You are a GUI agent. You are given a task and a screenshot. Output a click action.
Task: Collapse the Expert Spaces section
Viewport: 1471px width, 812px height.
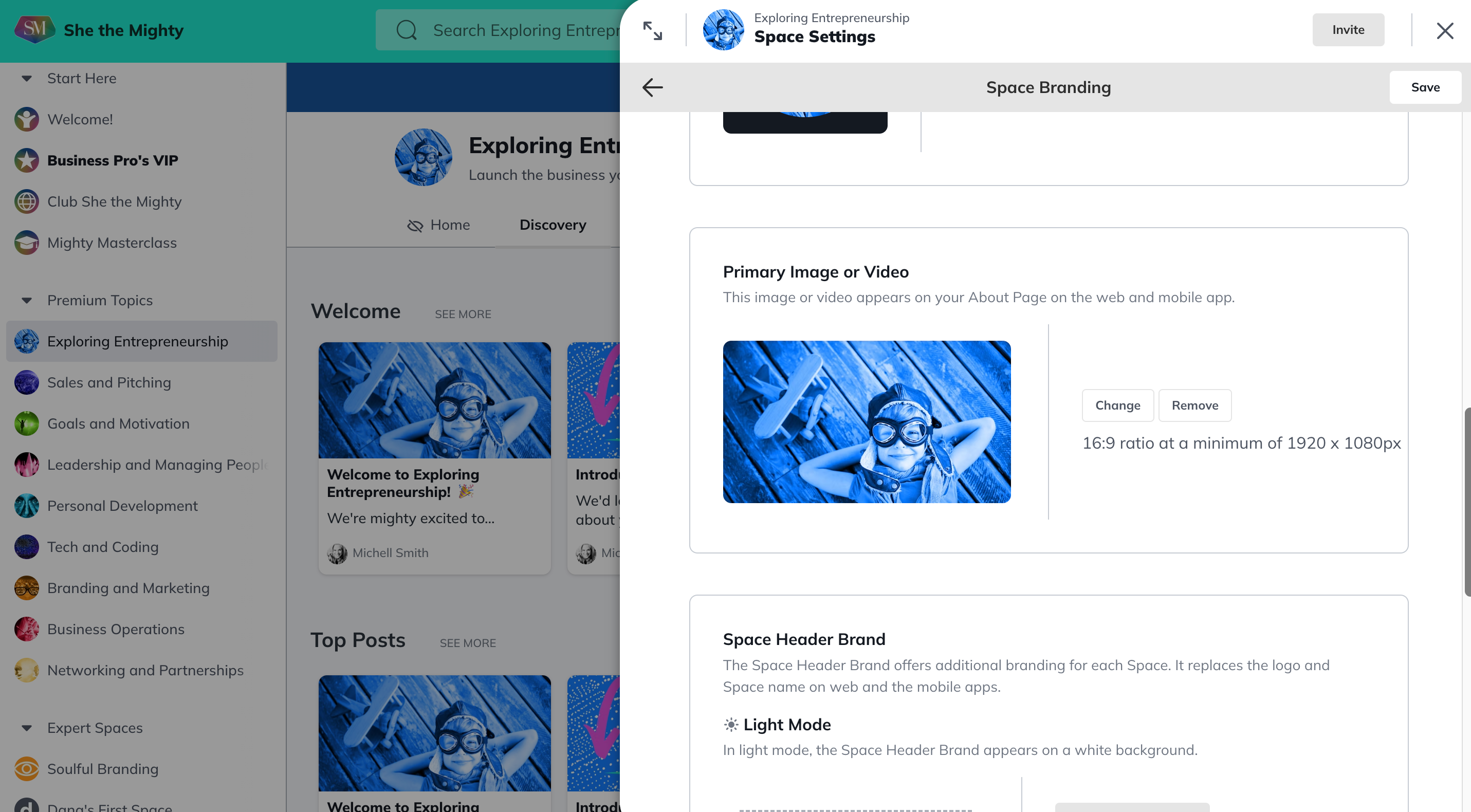click(x=26, y=728)
